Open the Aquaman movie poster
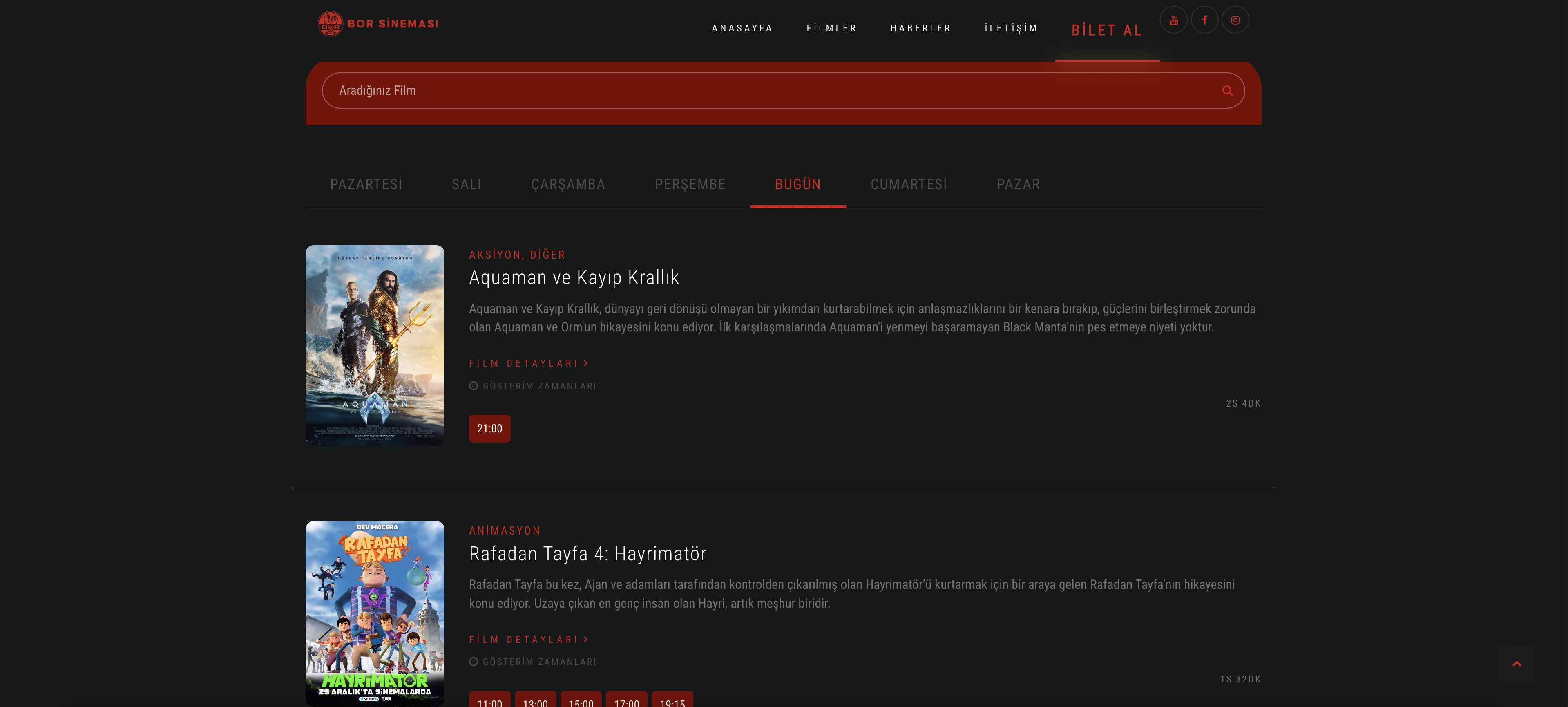 375,345
